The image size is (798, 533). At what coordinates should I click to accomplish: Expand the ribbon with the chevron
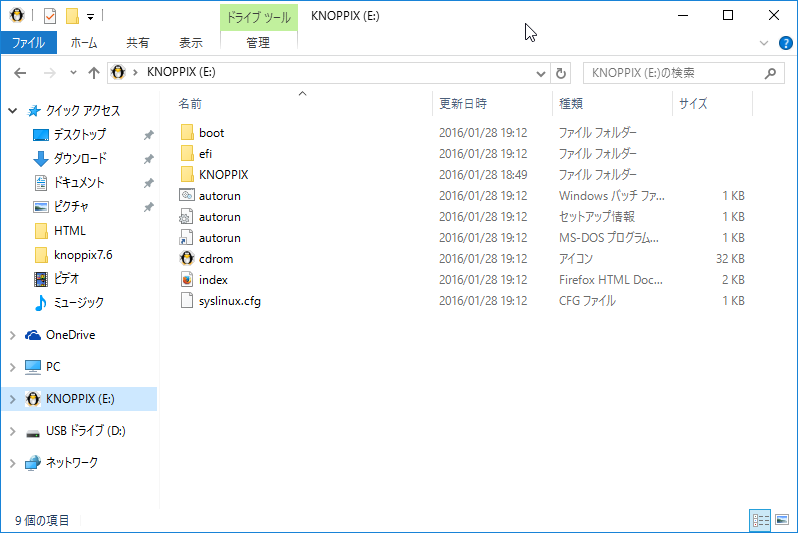click(x=764, y=43)
